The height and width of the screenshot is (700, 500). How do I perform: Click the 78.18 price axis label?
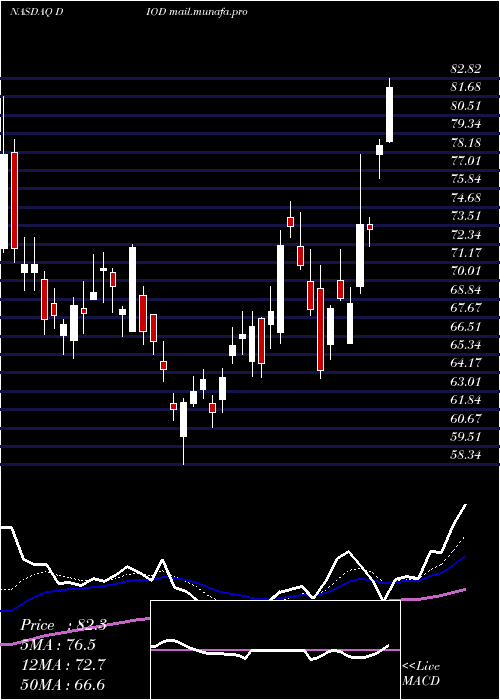466,143
